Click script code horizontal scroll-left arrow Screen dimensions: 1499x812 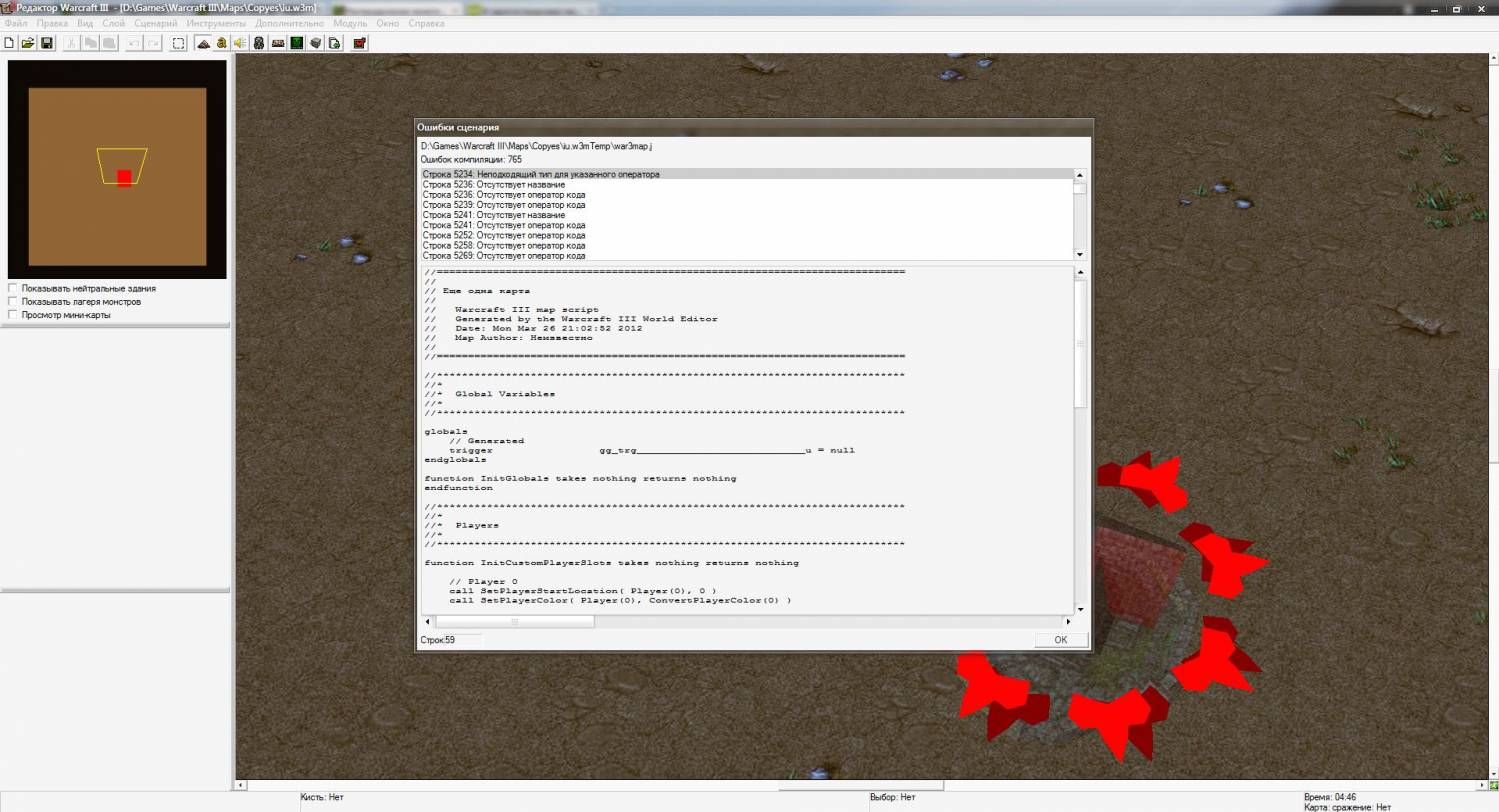[x=428, y=621]
